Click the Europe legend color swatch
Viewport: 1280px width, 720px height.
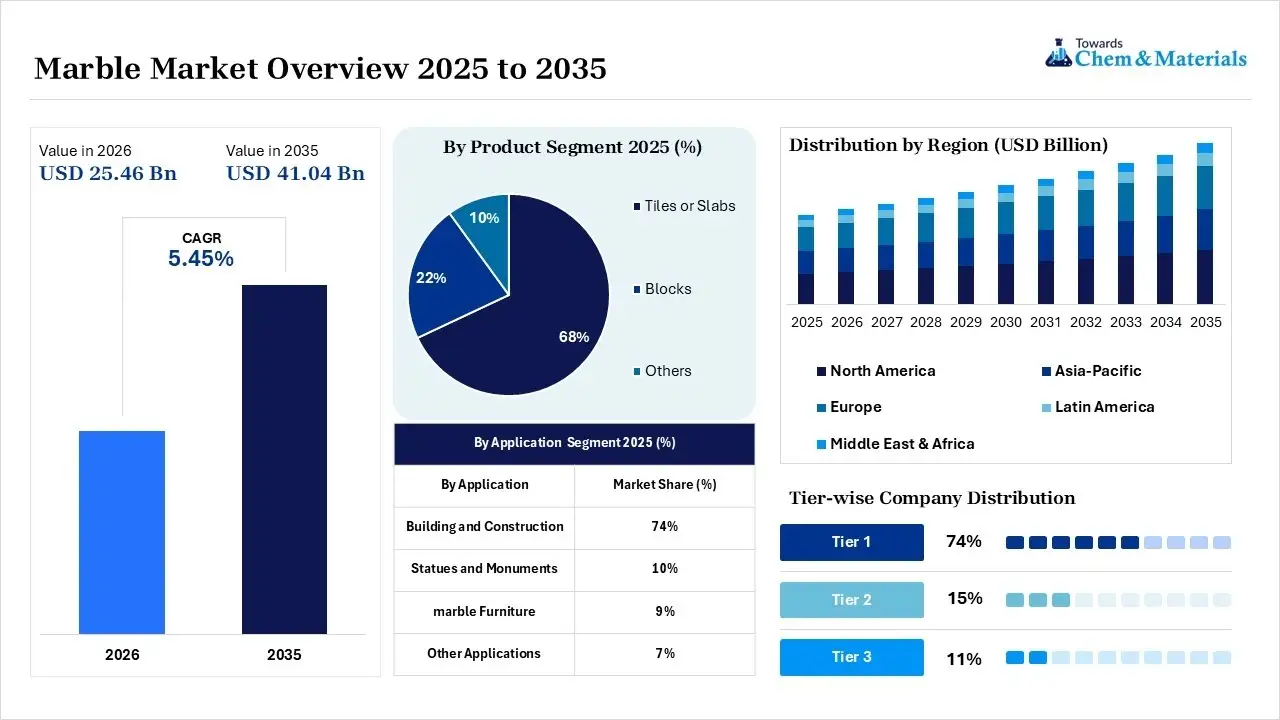(821, 407)
